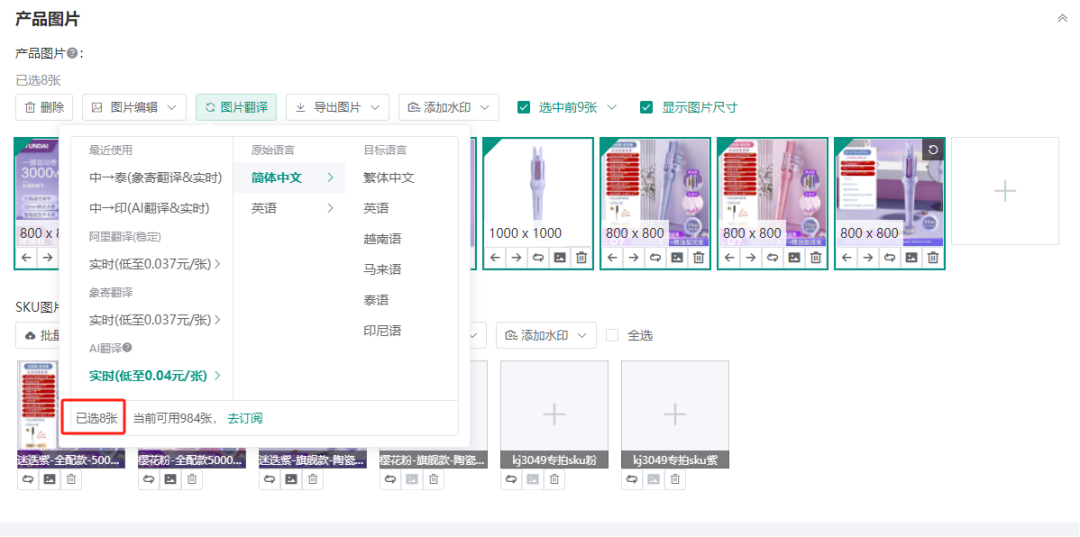
Task: Select 英语 in the 原始语言 column
Action: tap(289, 208)
